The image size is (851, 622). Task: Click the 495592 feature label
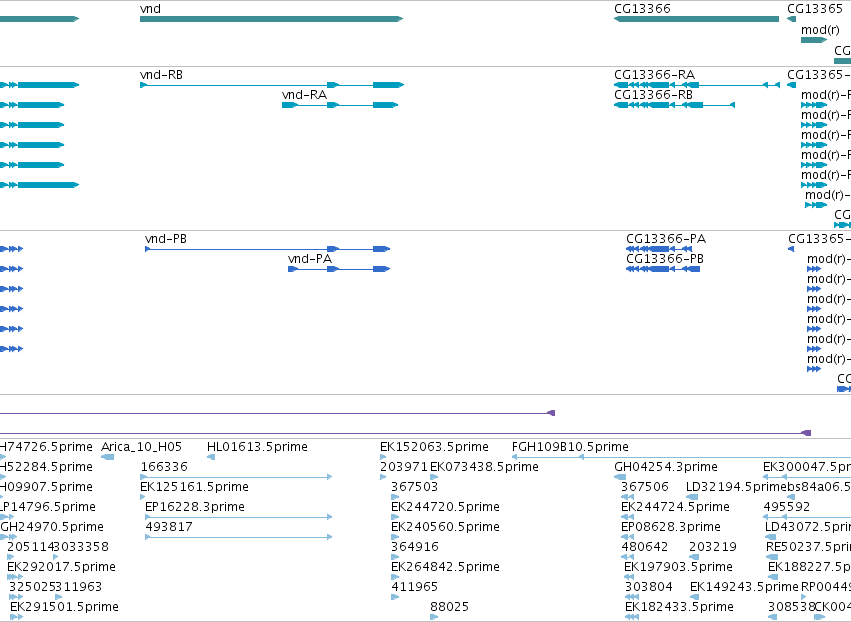786,507
